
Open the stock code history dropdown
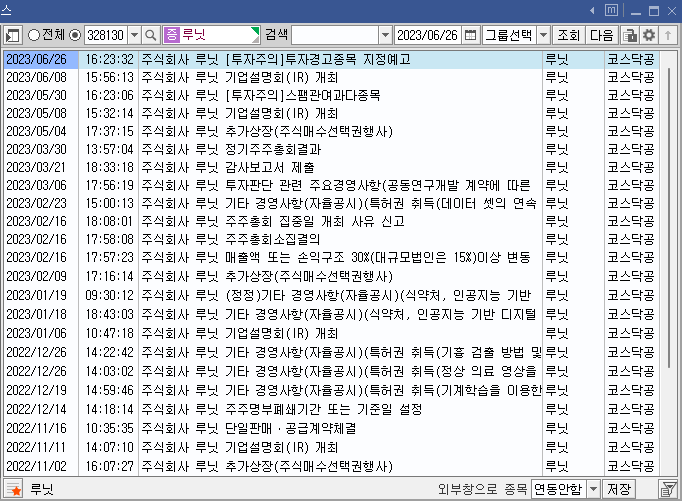[x=135, y=35]
